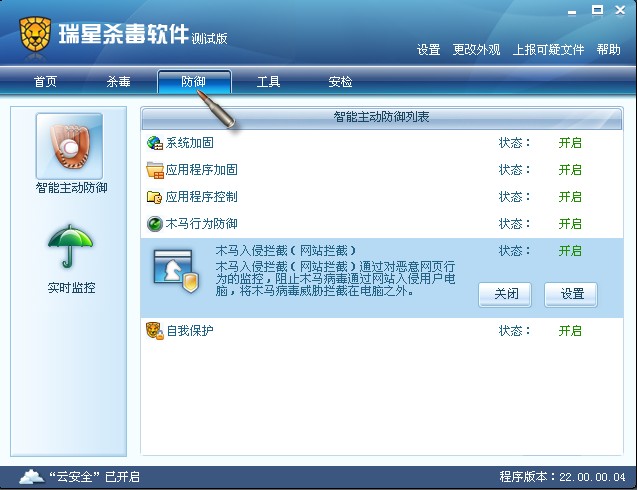Minimize the Rising antivirus window
637x490 pixels.
pyautogui.click(x=572, y=13)
